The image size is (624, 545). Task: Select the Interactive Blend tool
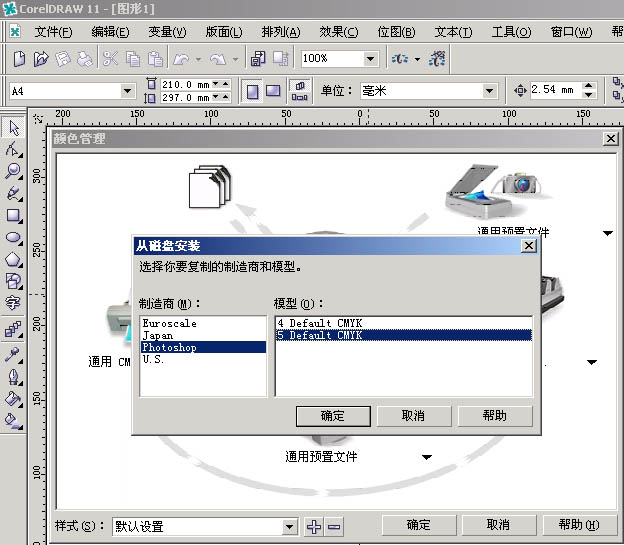[x=13, y=330]
